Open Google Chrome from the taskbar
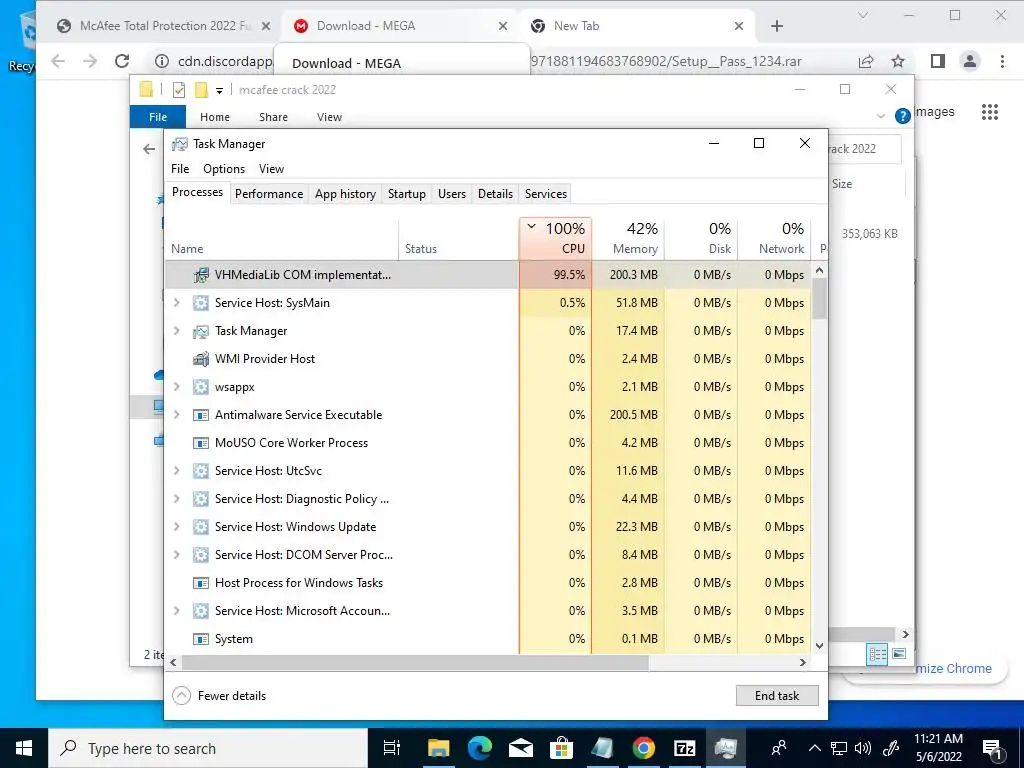The width and height of the screenshot is (1024, 768). 643,748
